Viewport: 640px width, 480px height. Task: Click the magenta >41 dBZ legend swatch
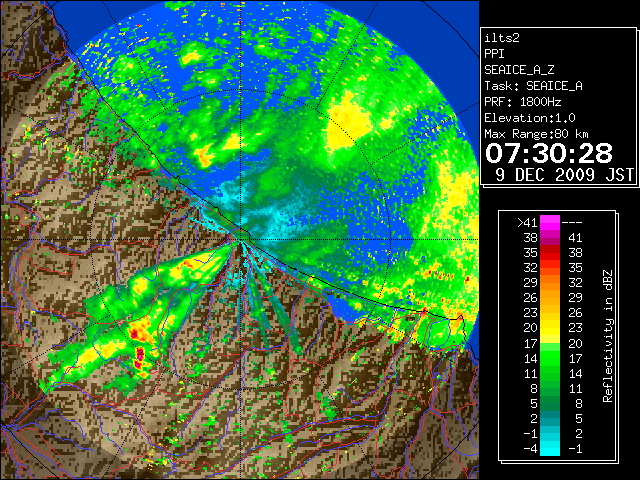coord(550,222)
